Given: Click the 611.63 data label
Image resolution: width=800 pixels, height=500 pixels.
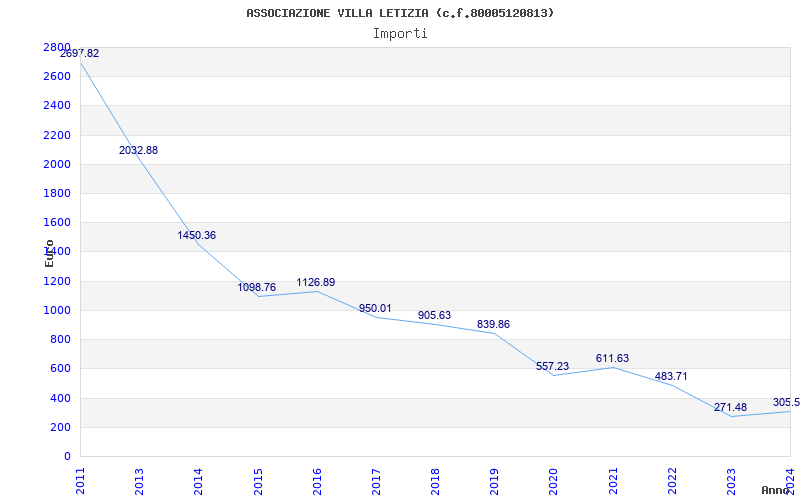Looking at the screenshot, I should [612, 359].
